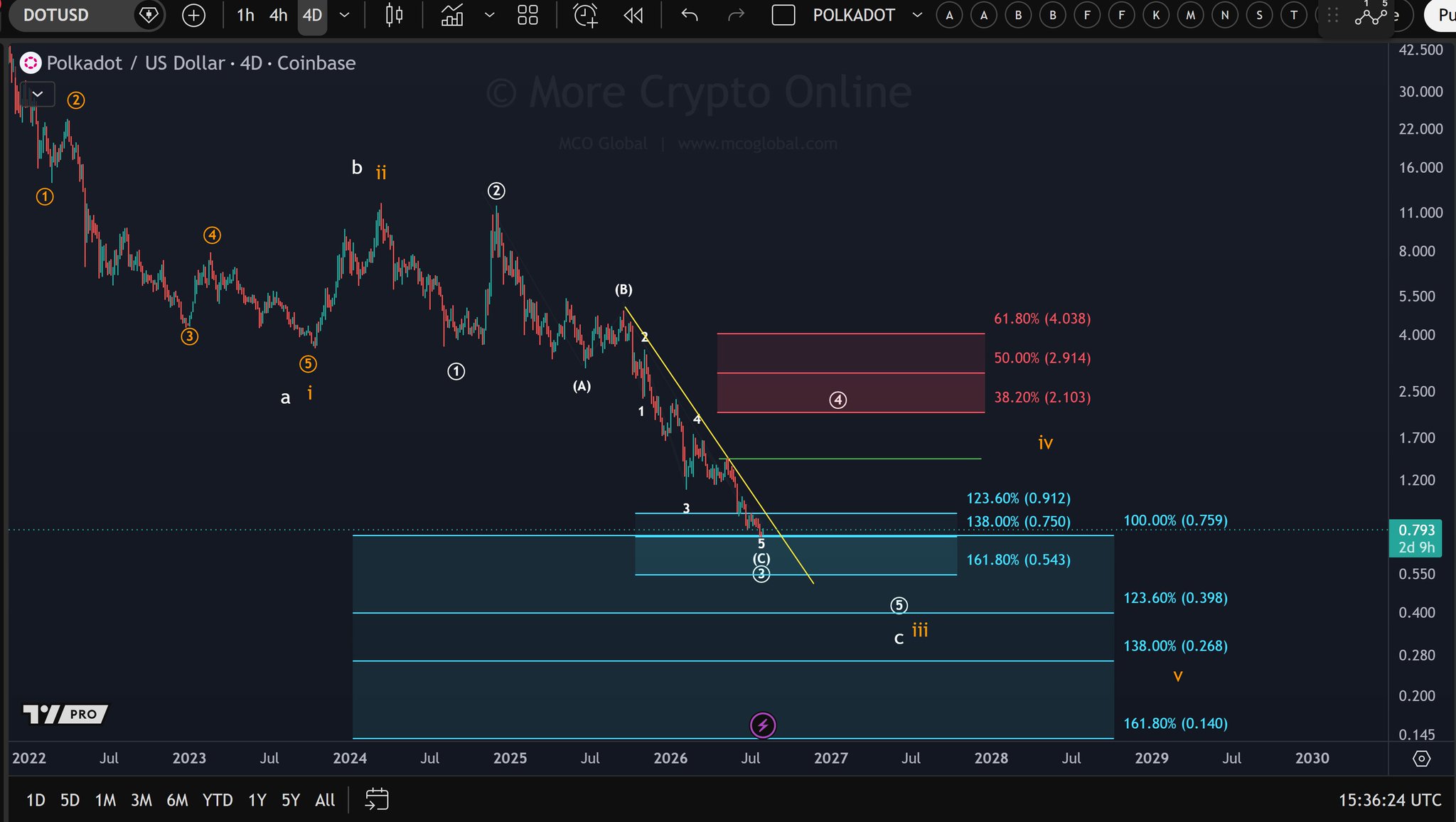The height and width of the screenshot is (822, 1456).
Task: Undo the last chart action
Action: click(x=689, y=15)
